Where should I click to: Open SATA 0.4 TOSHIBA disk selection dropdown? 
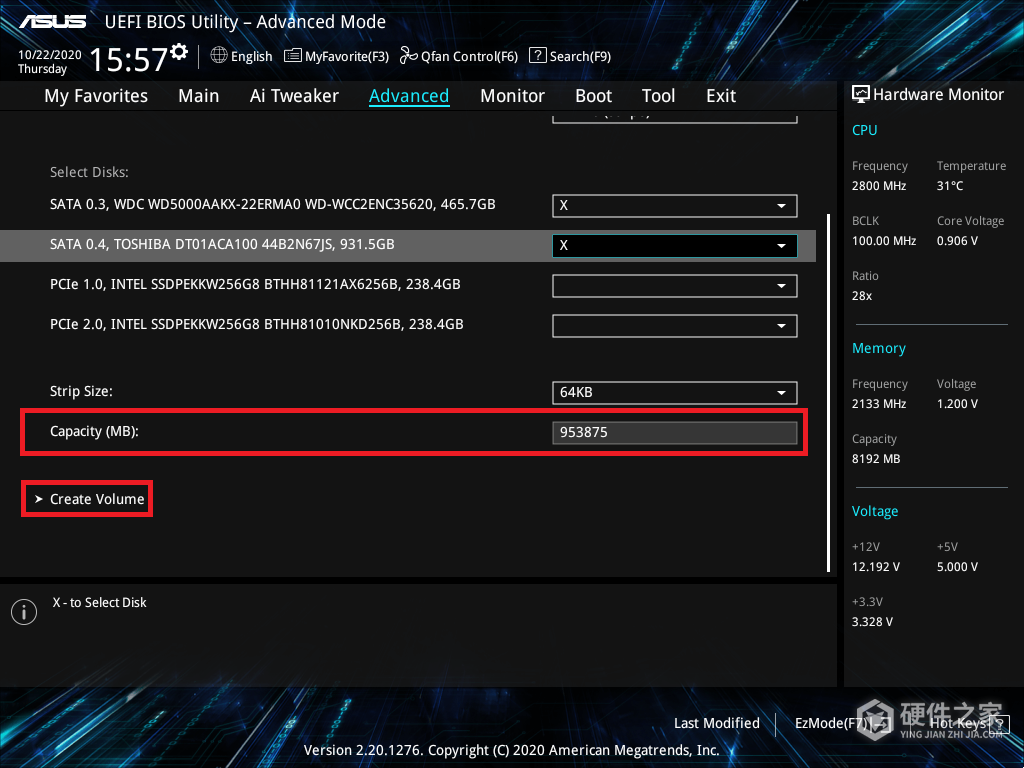tap(675, 246)
